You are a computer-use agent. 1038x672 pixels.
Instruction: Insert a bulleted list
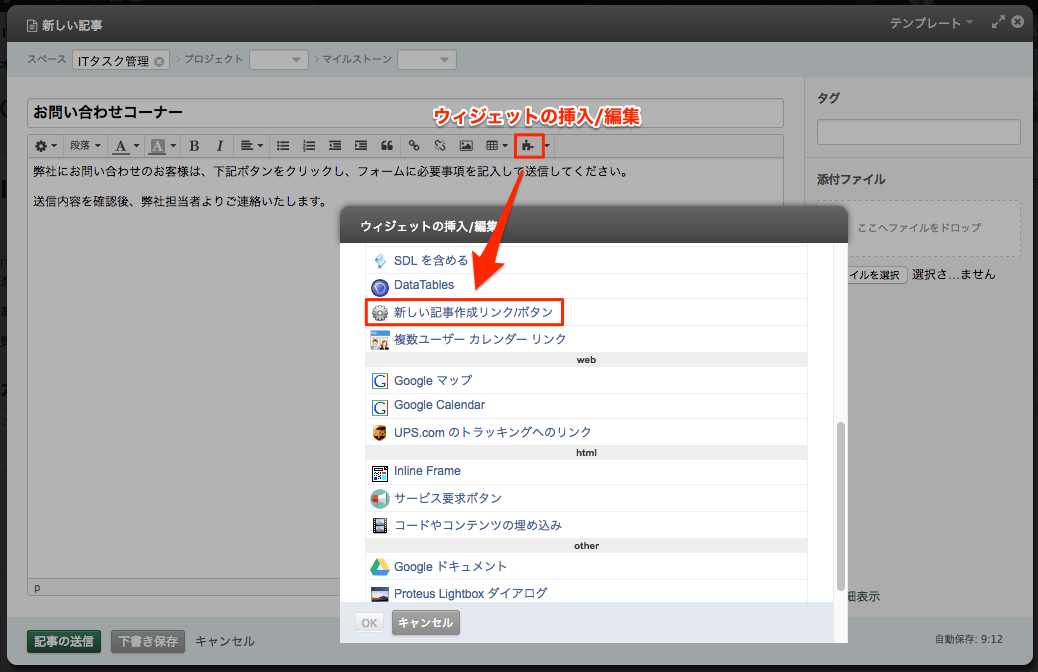(283, 146)
